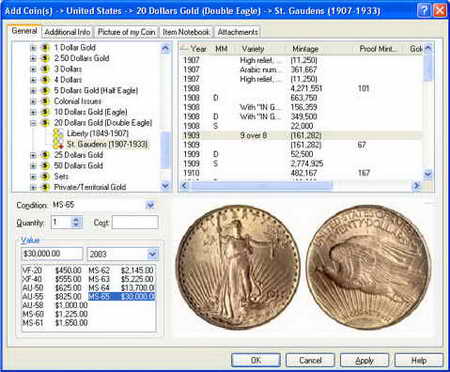
Task: Click the Cost input field
Action: 135,222
